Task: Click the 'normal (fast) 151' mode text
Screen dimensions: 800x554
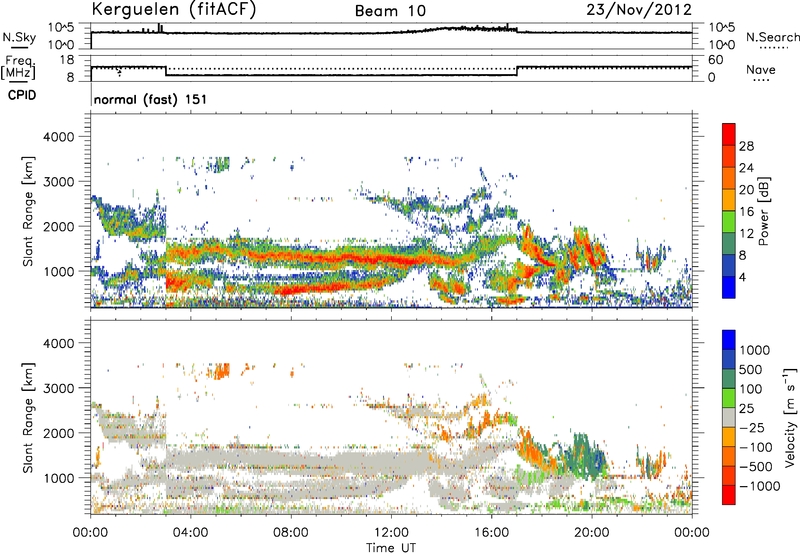Action: coord(151,99)
